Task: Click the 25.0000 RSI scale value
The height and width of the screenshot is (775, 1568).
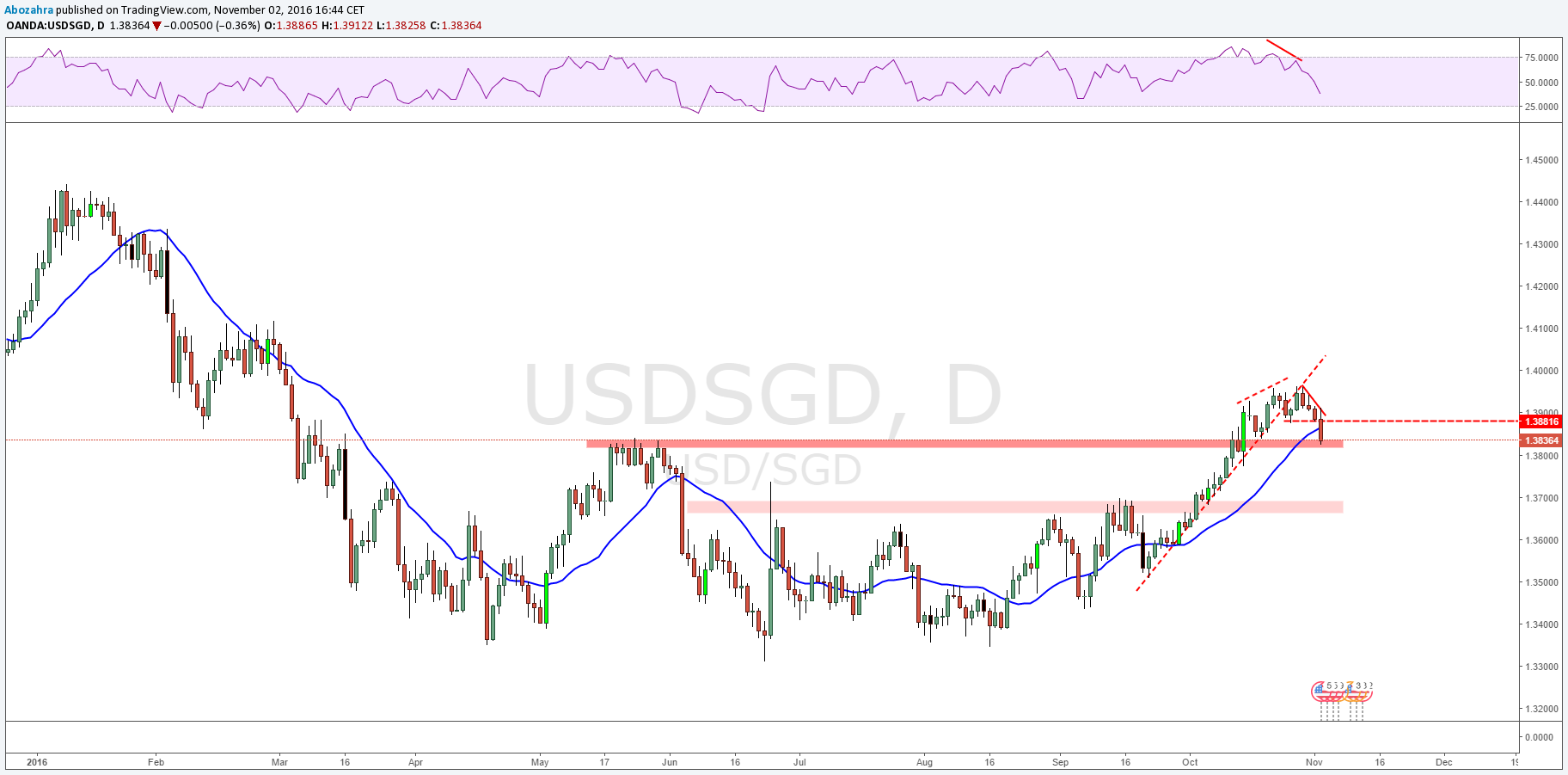Action: point(1541,107)
